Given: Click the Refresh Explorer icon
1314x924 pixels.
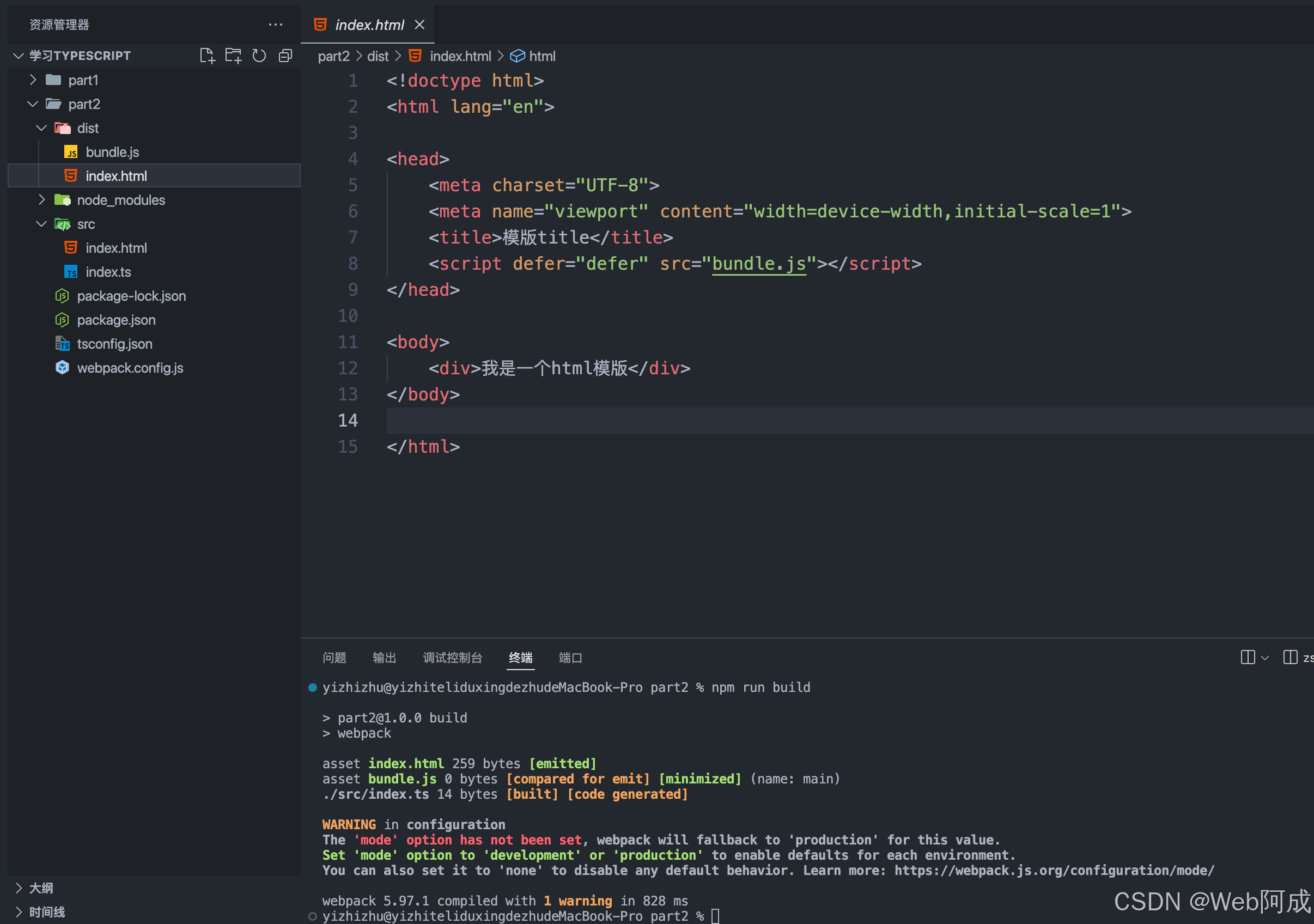Looking at the screenshot, I should click(259, 56).
